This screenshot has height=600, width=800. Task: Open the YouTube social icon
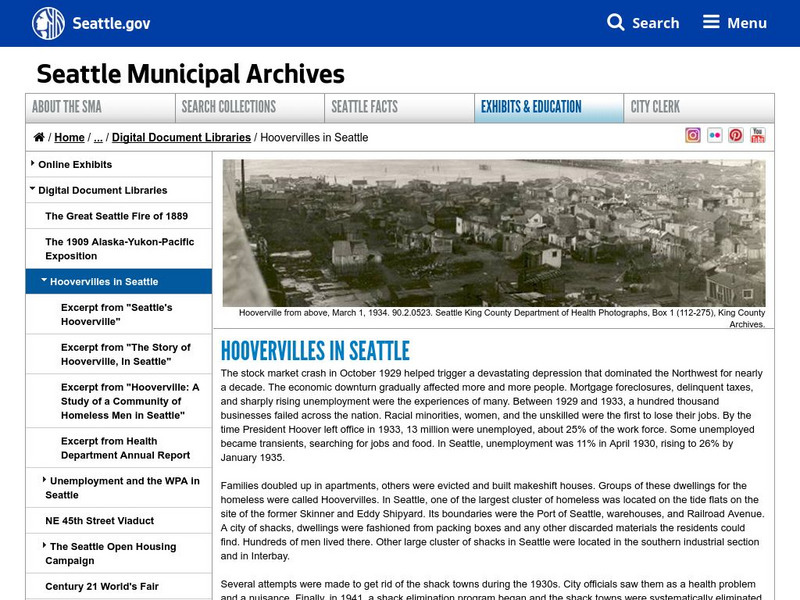click(758, 135)
